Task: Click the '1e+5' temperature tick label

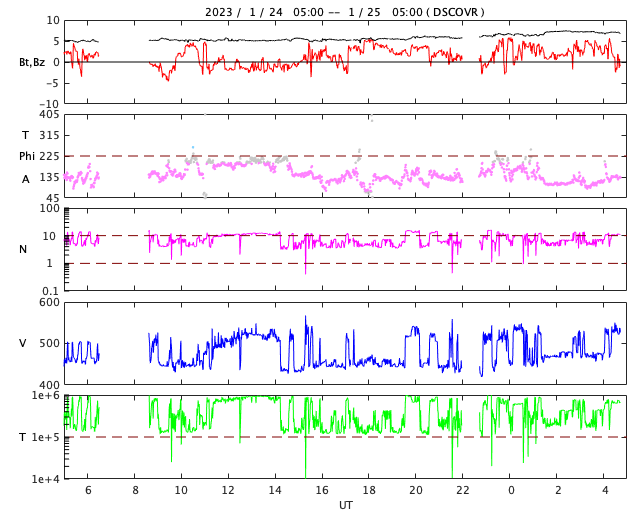Action: tap(46, 437)
